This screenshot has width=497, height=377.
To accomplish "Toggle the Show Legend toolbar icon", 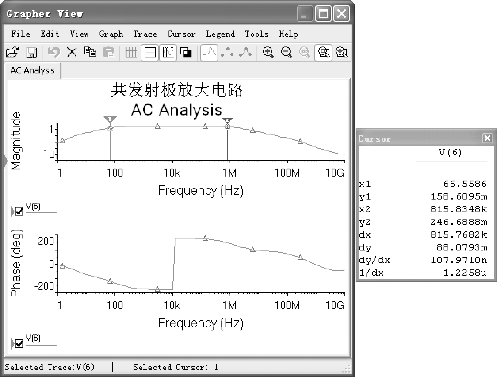I will pyautogui.click(x=150, y=53).
